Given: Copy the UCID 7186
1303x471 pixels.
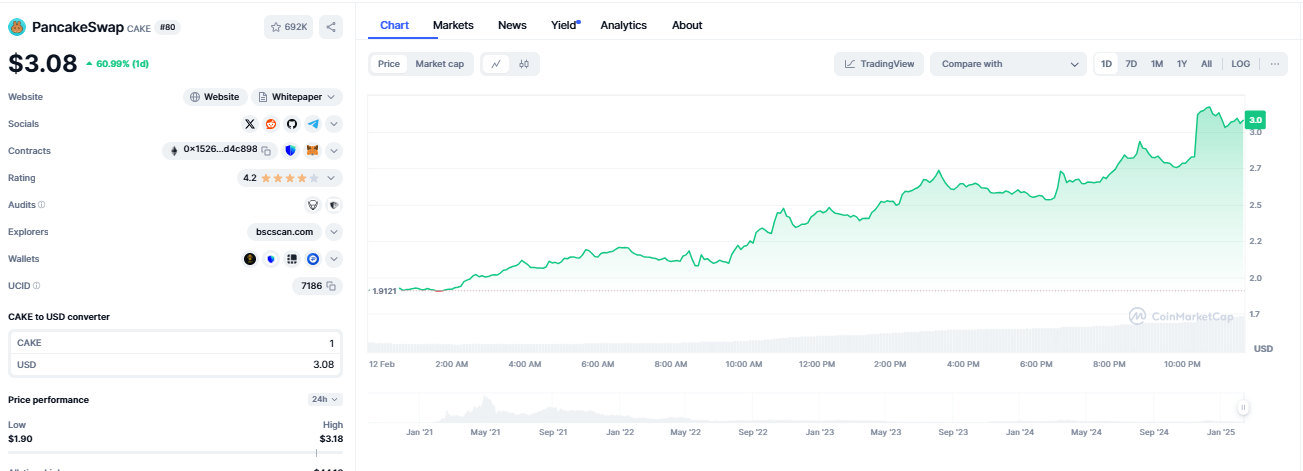Looking at the screenshot, I should tap(331, 286).
